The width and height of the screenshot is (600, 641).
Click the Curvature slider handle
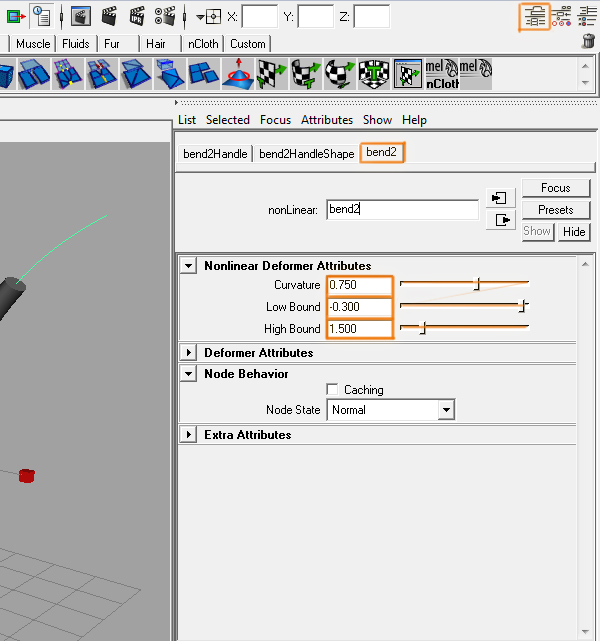477,285
